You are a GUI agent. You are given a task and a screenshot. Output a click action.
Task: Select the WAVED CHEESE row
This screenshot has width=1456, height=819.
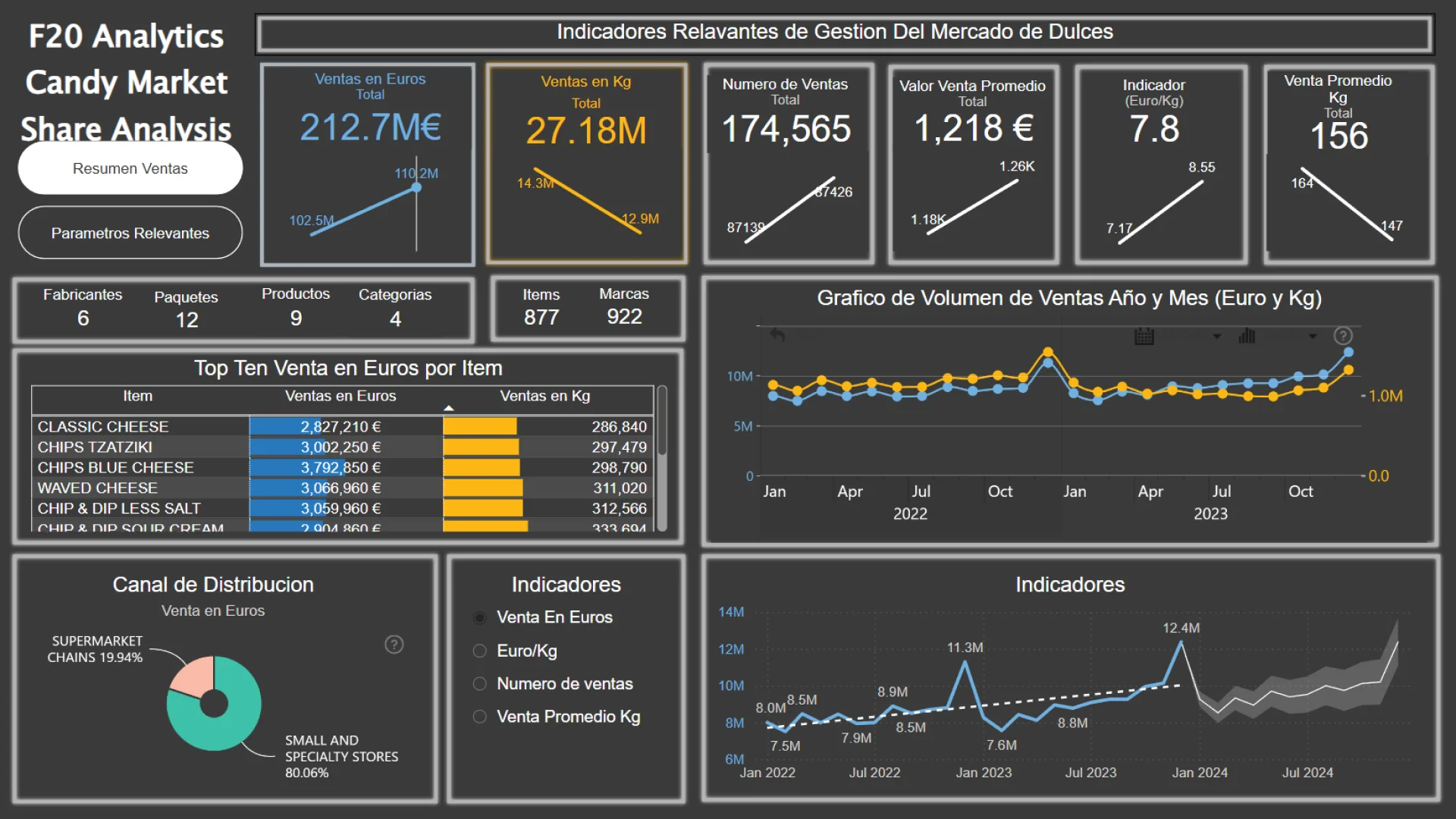pos(342,488)
